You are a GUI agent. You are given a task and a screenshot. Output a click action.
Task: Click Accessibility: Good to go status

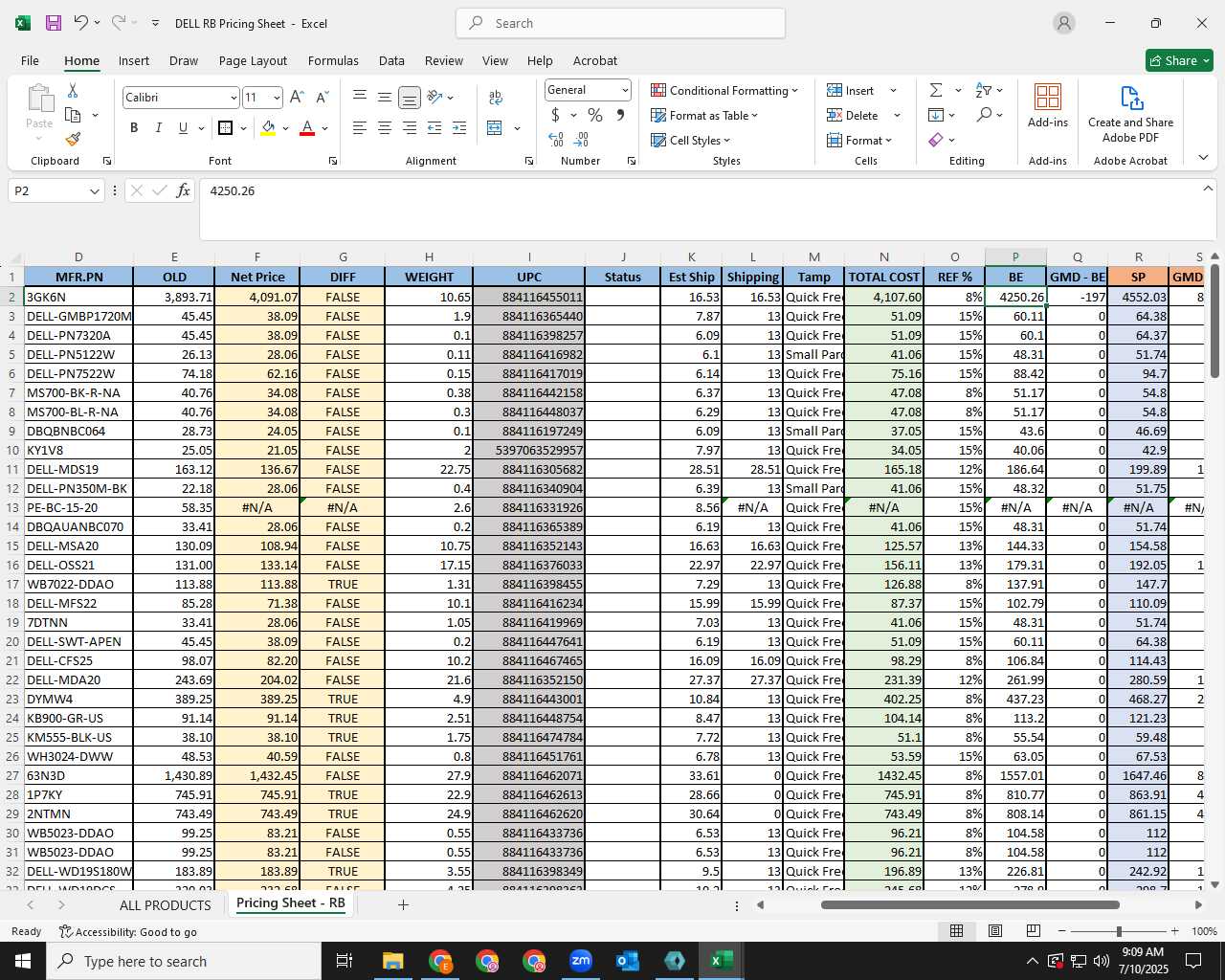pyautogui.click(x=128, y=931)
